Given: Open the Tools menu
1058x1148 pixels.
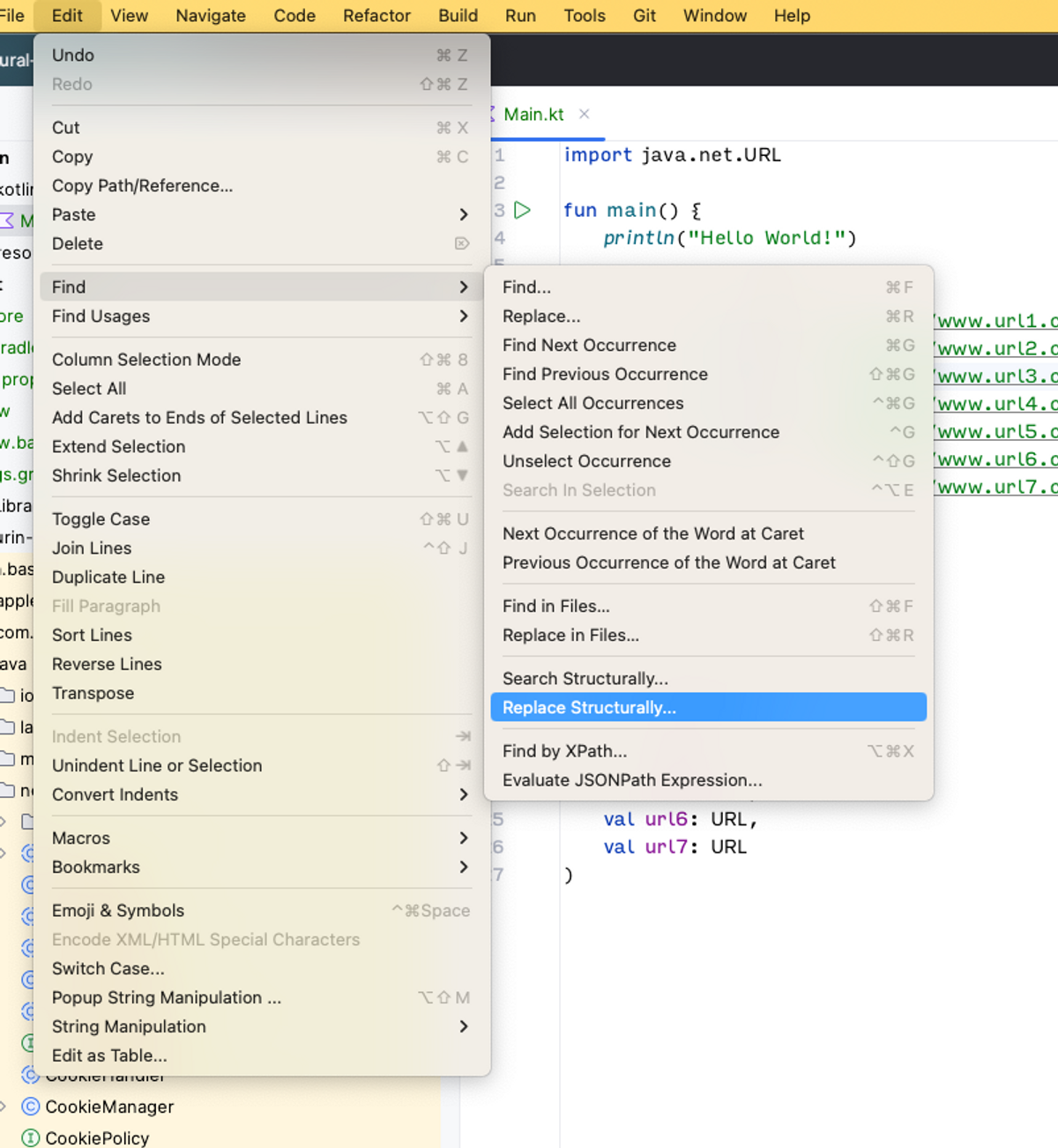Looking at the screenshot, I should tap(585, 15).
